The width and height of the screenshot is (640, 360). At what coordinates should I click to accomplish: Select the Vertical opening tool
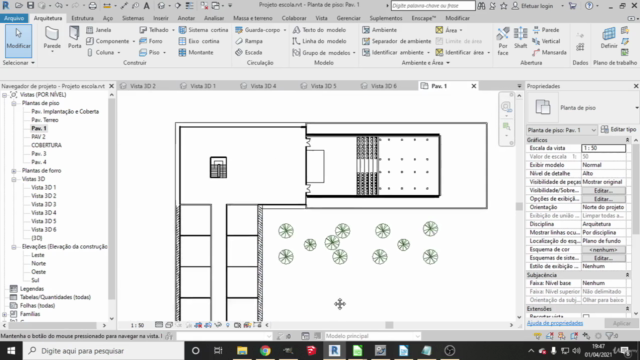tap(546, 41)
